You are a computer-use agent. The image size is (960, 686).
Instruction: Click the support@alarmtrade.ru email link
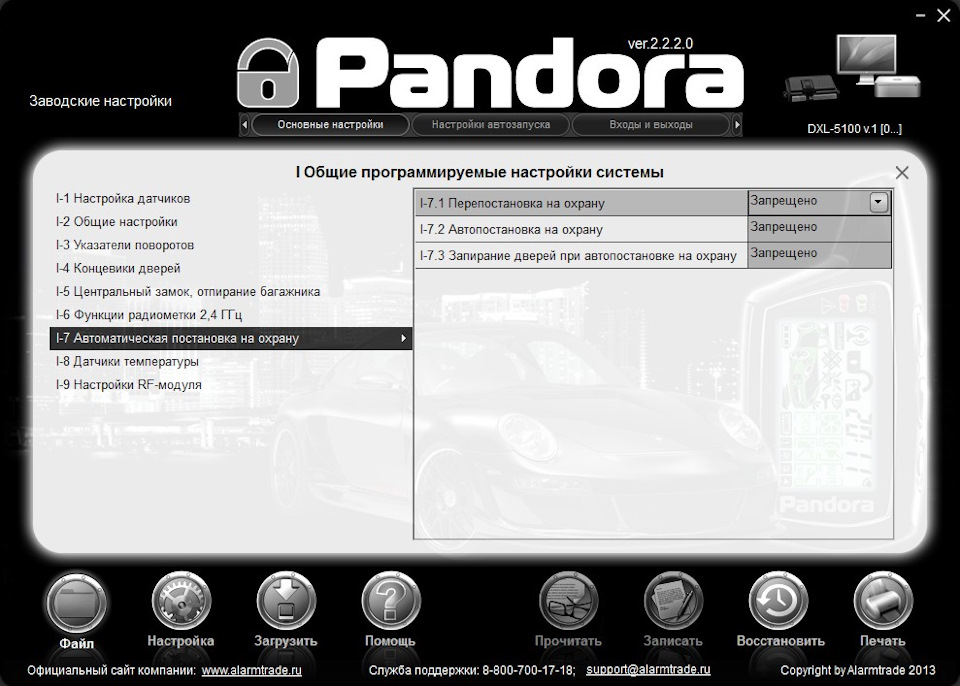648,670
